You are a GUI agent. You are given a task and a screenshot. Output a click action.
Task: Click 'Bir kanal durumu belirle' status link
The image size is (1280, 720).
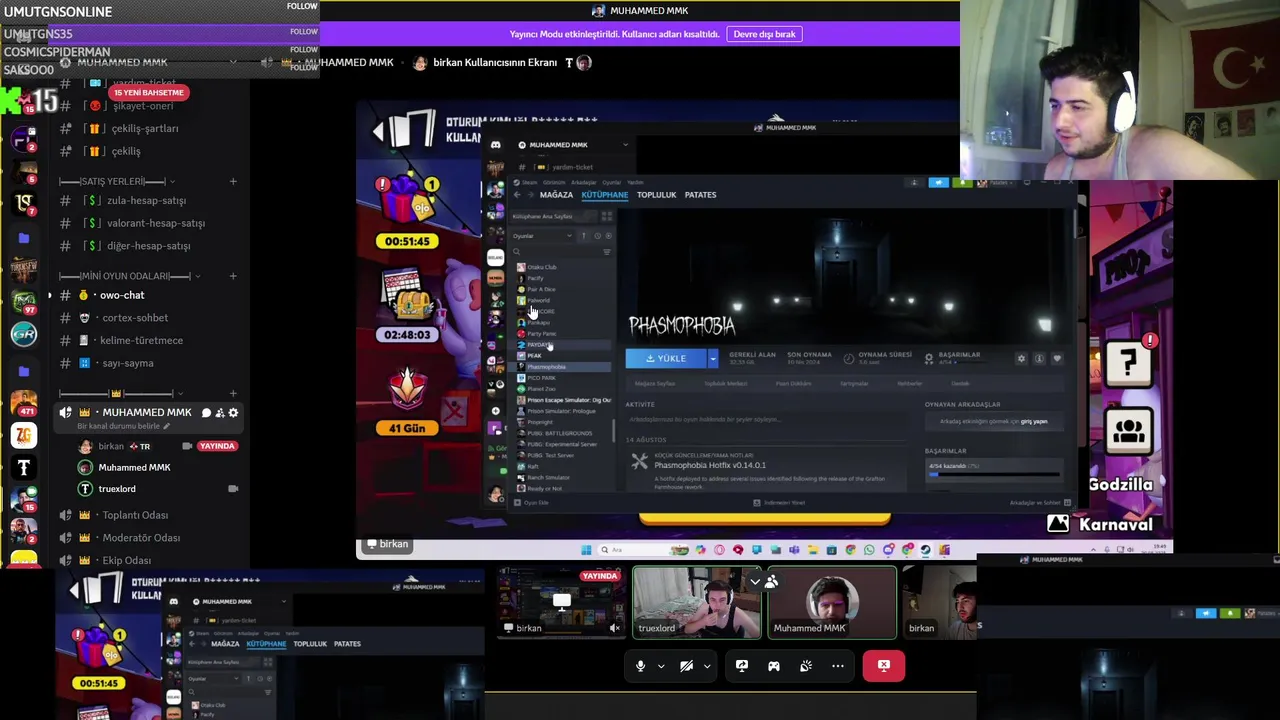(122, 427)
